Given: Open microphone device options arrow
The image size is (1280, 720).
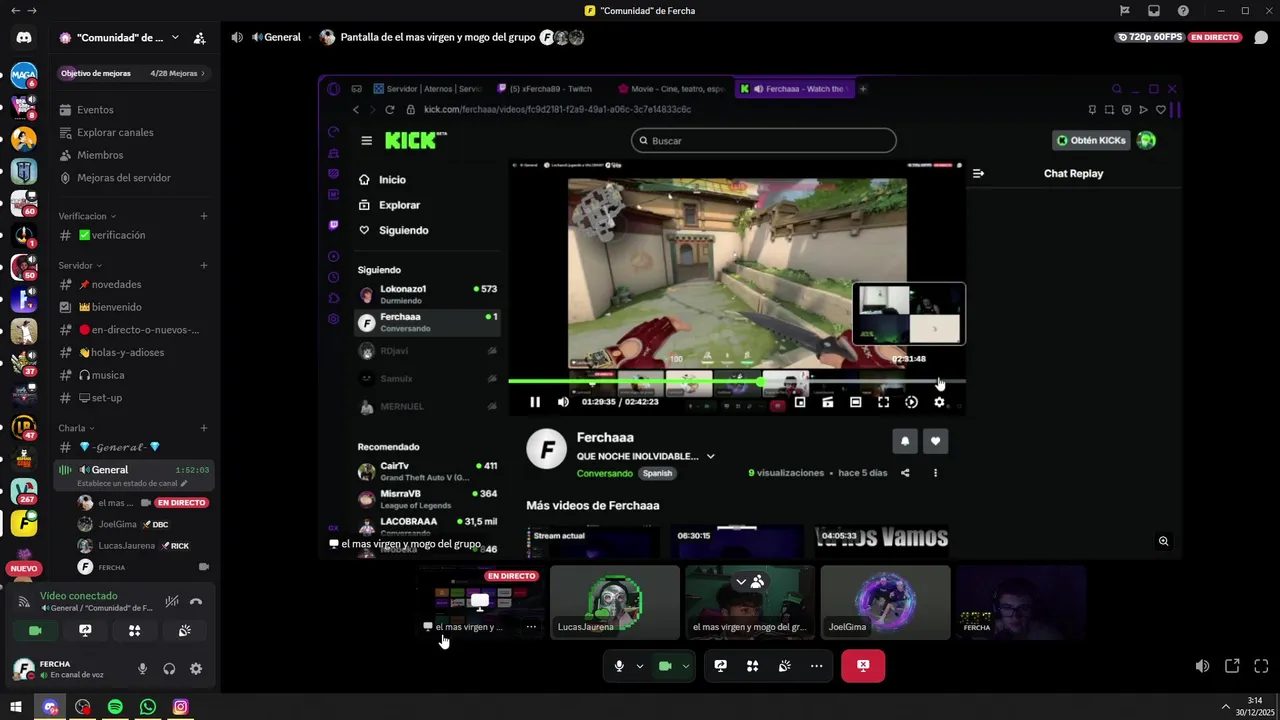Looking at the screenshot, I should coord(640,666).
